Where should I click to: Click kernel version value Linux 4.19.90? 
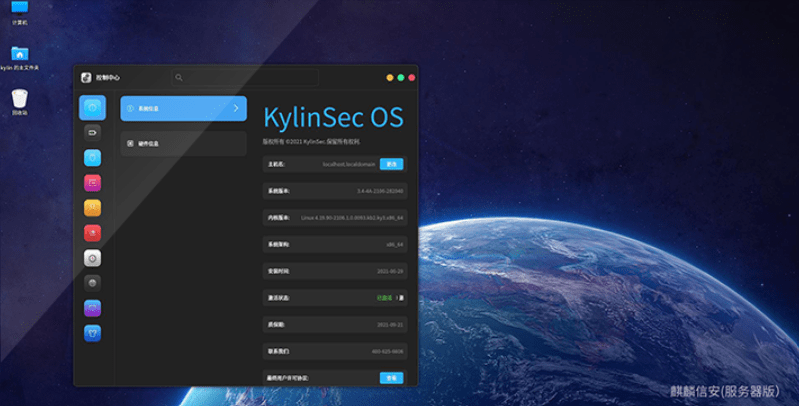352,218
